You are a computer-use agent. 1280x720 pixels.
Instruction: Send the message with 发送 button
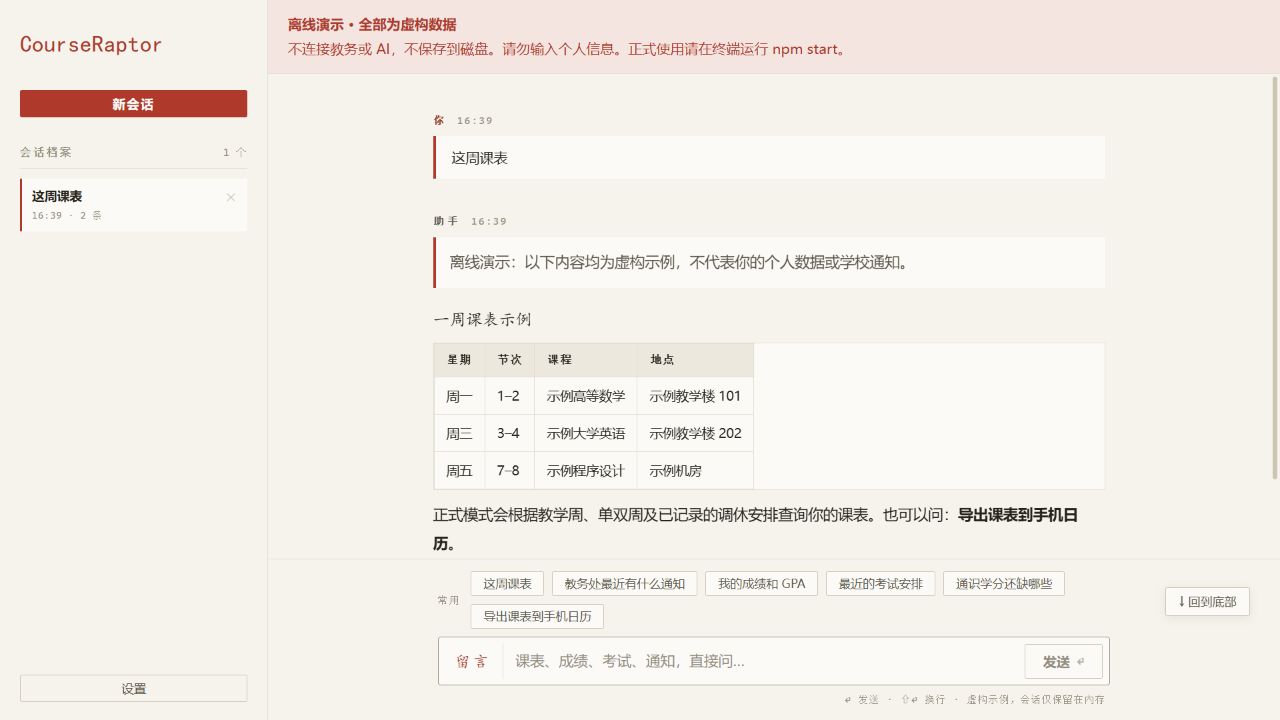[1063, 662]
